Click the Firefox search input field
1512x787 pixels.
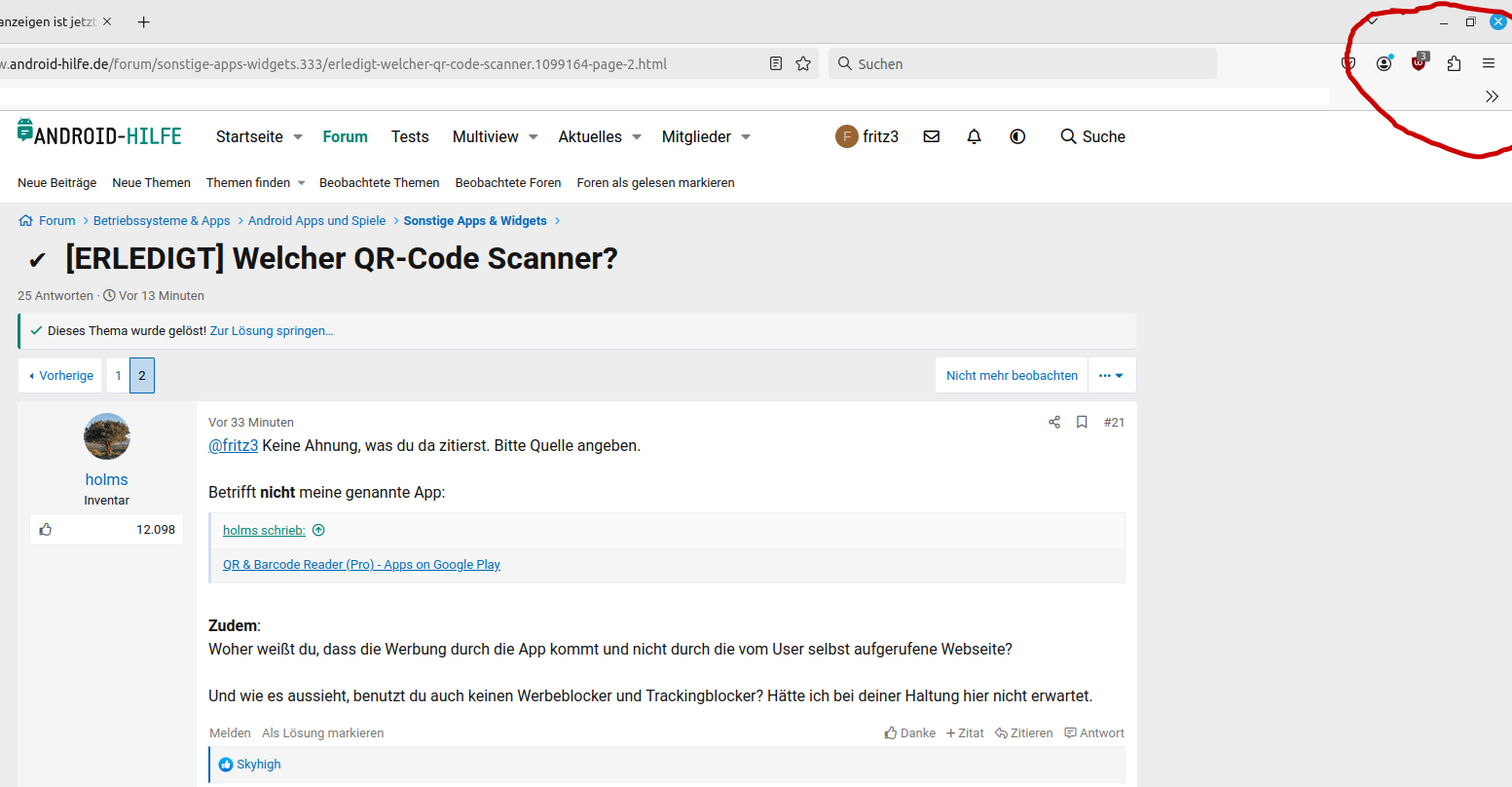1022,63
